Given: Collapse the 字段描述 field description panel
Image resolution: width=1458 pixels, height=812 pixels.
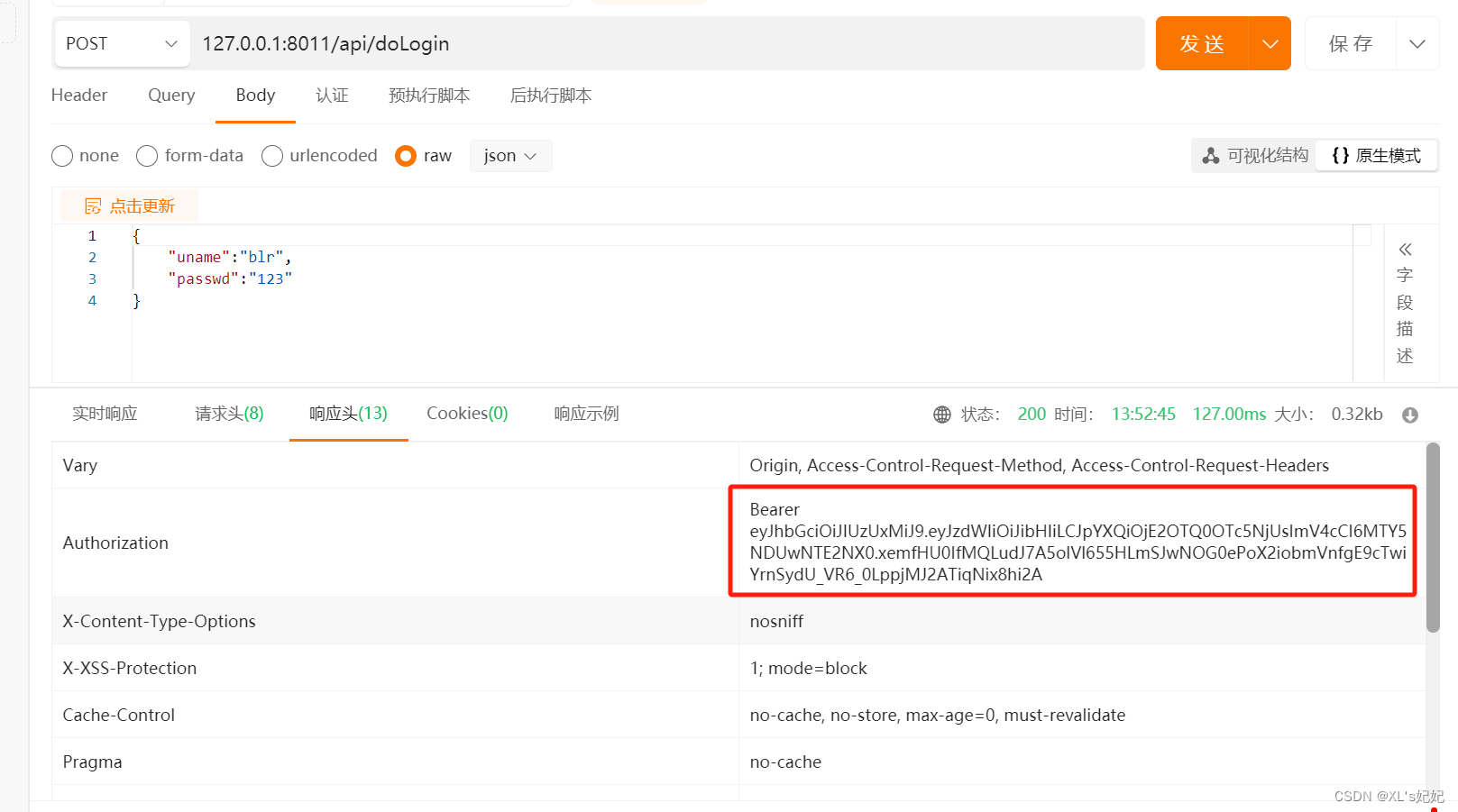Looking at the screenshot, I should click(x=1405, y=249).
